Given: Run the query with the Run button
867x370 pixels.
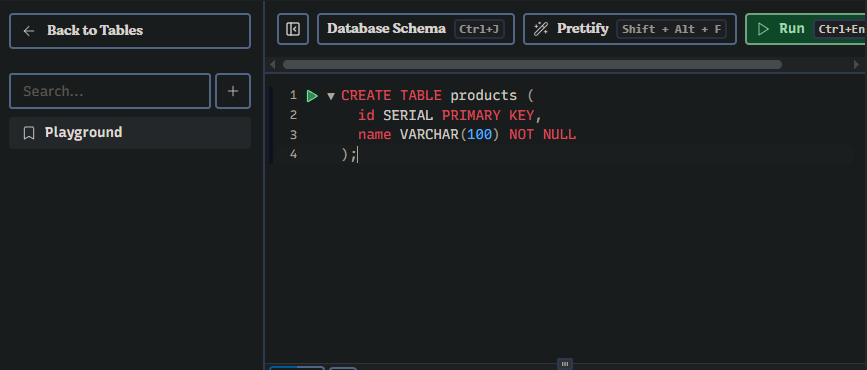Looking at the screenshot, I should point(806,29).
